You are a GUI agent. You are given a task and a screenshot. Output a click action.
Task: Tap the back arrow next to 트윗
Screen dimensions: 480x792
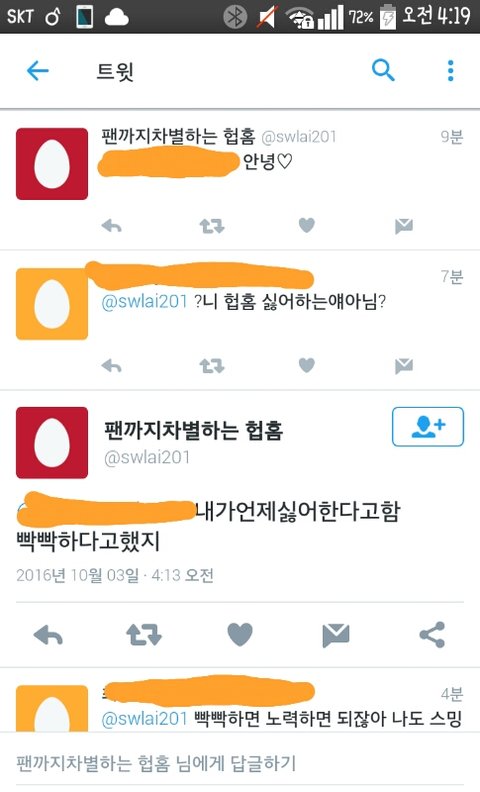(38, 70)
